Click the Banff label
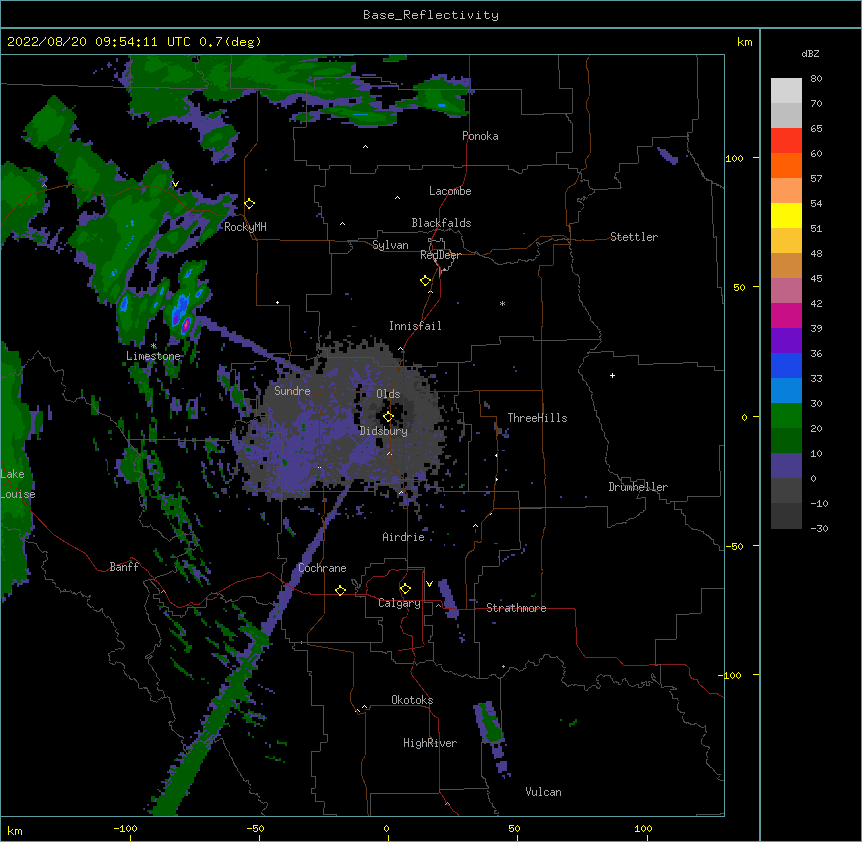Viewport: 862px width, 842px height. pyautogui.click(x=124, y=567)
